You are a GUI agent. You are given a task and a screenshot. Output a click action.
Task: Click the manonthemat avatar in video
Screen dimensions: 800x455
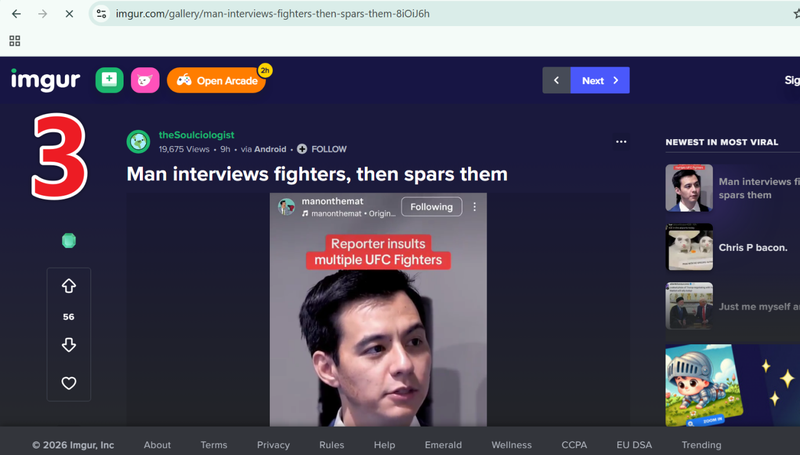tap(286, 207)
